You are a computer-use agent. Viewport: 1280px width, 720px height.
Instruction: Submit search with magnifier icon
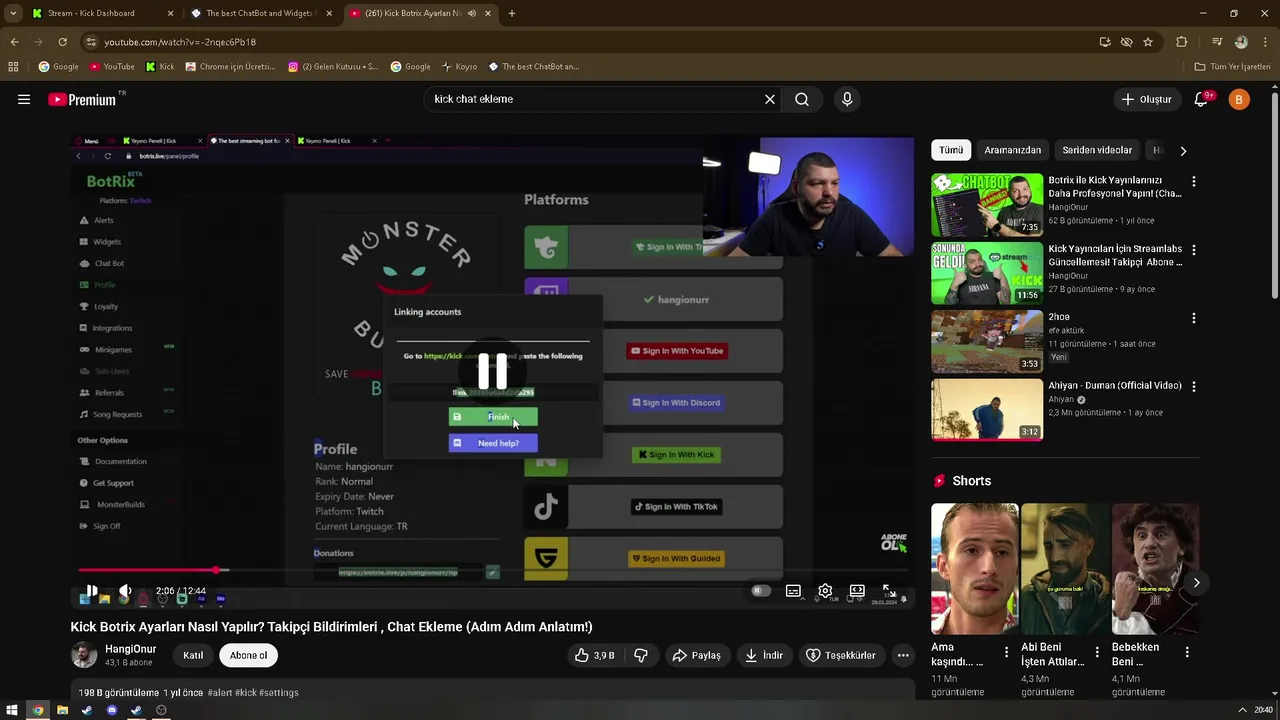pyautogui.click(x=802, y=99)
